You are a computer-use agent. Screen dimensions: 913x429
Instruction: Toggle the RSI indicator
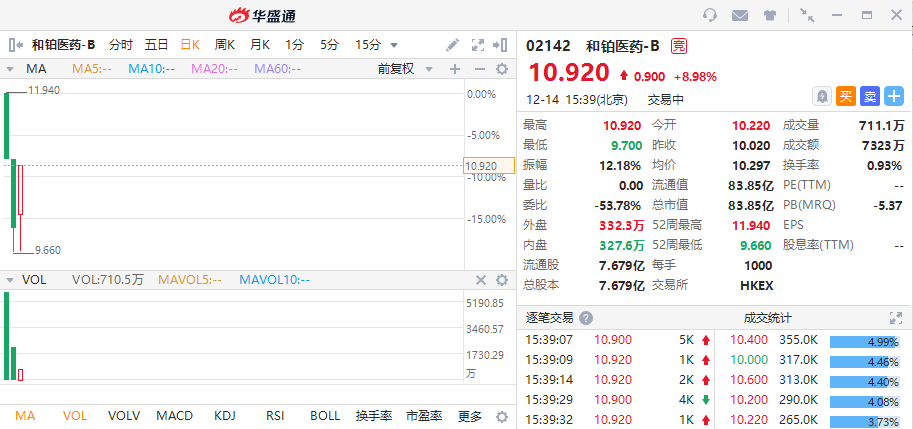(274, 416)
